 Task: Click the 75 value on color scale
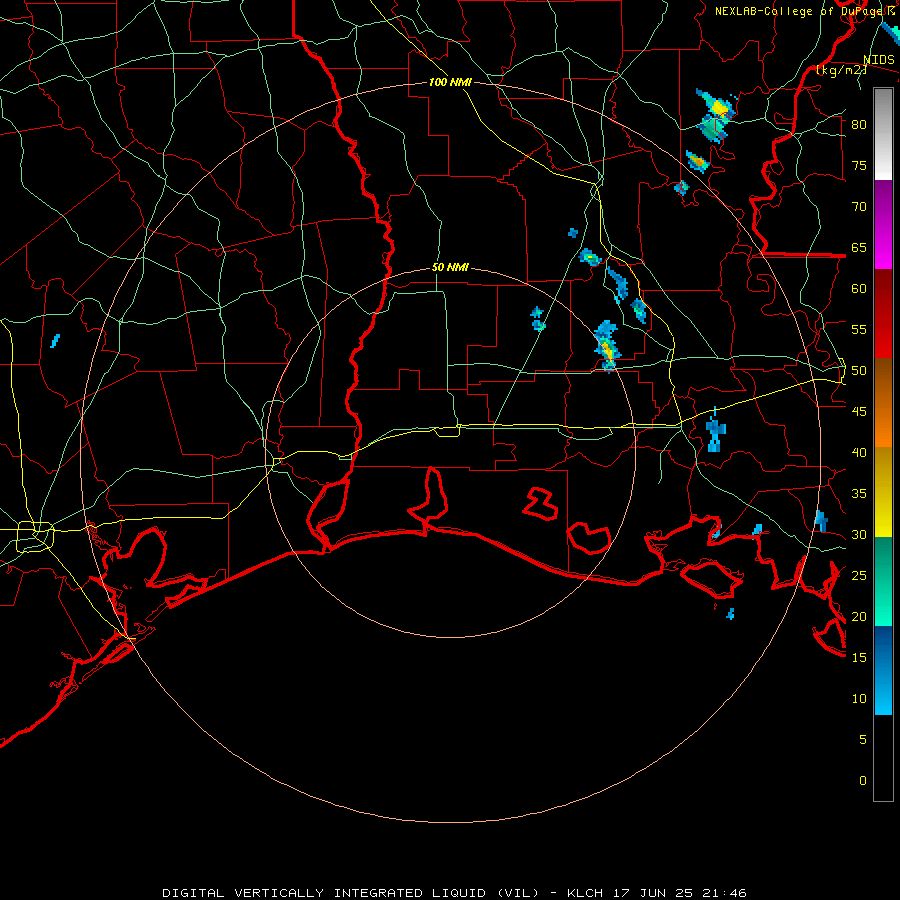click(859, 165)
